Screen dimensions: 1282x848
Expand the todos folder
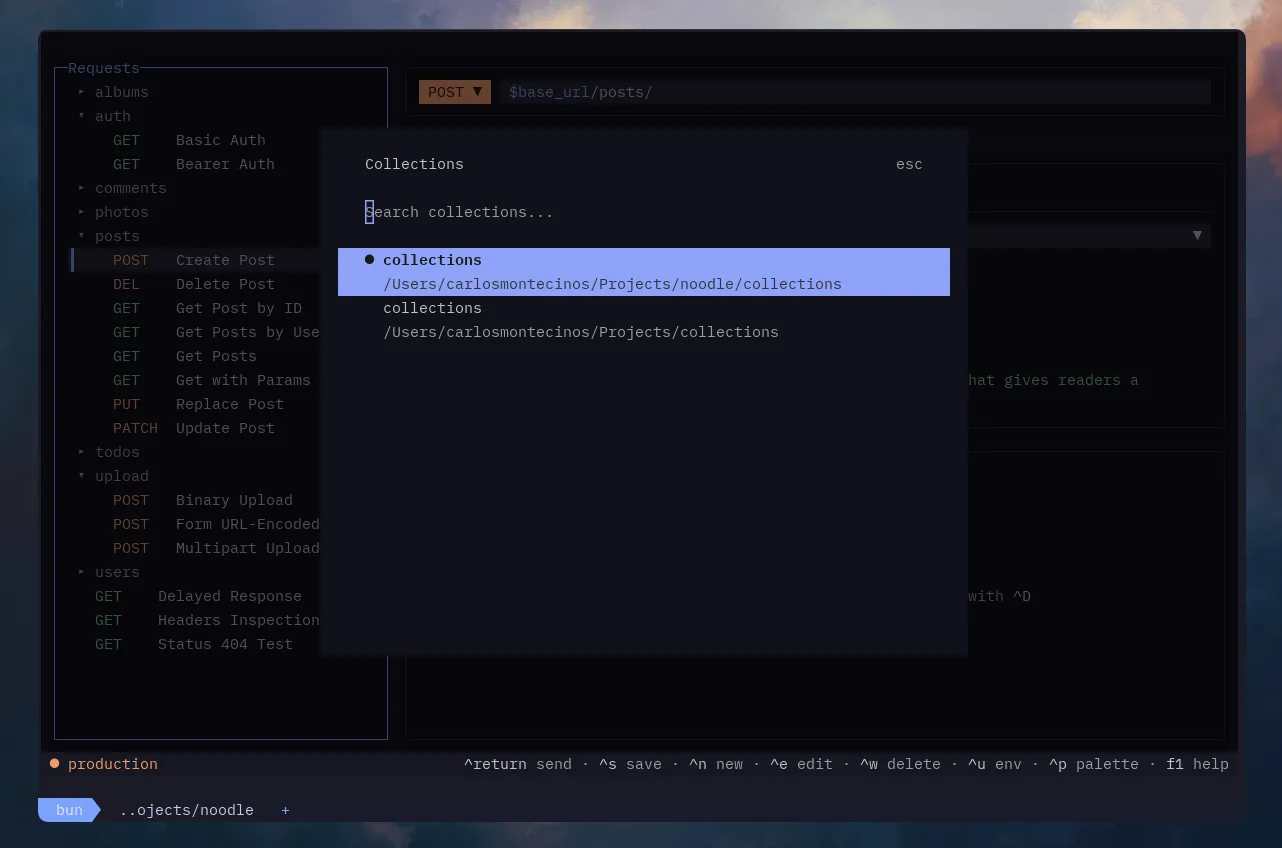coord(109,452)
